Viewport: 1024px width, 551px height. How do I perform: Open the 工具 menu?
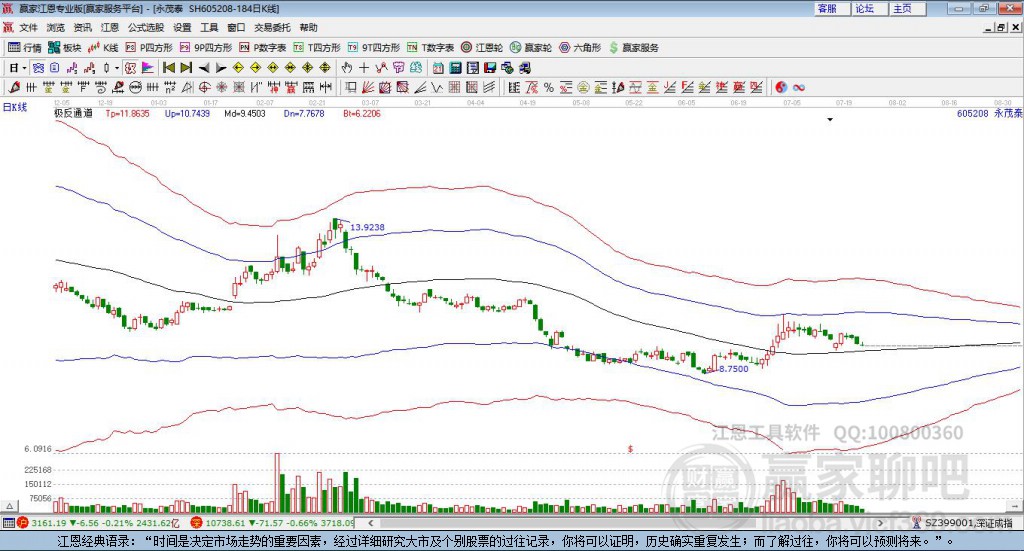coord(209,27)
